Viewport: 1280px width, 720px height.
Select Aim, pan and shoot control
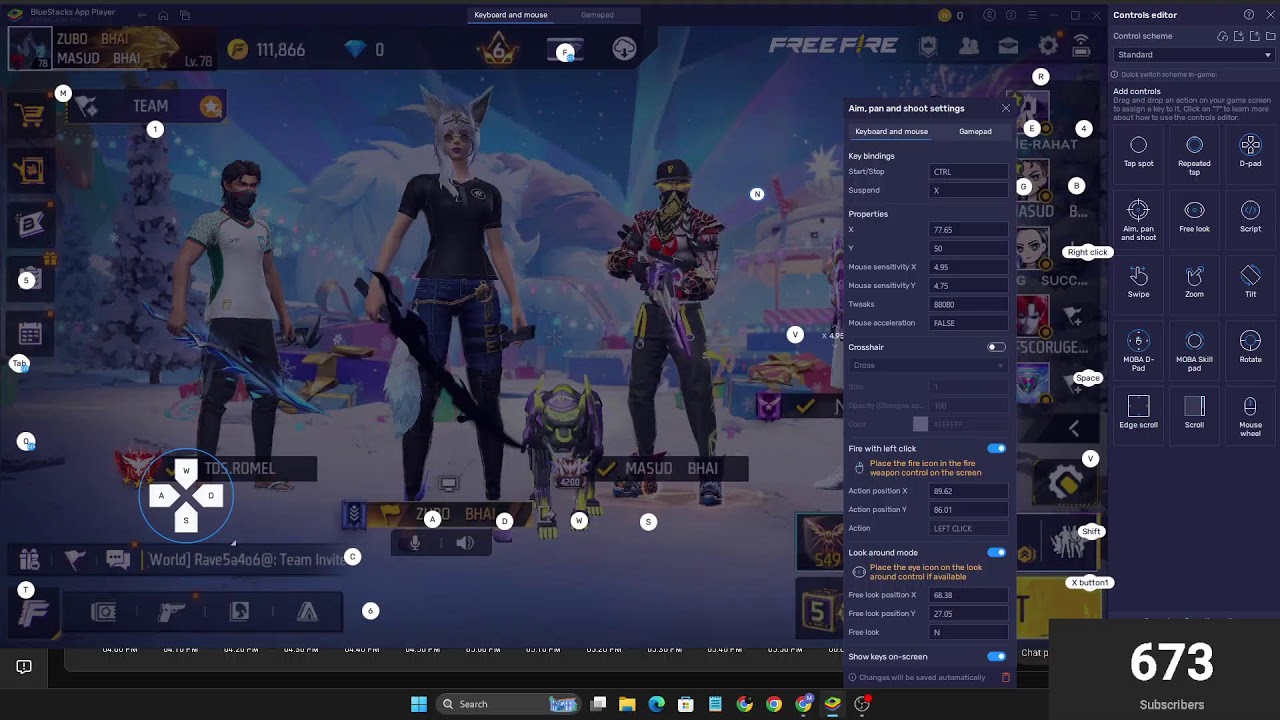point(1138,220)
